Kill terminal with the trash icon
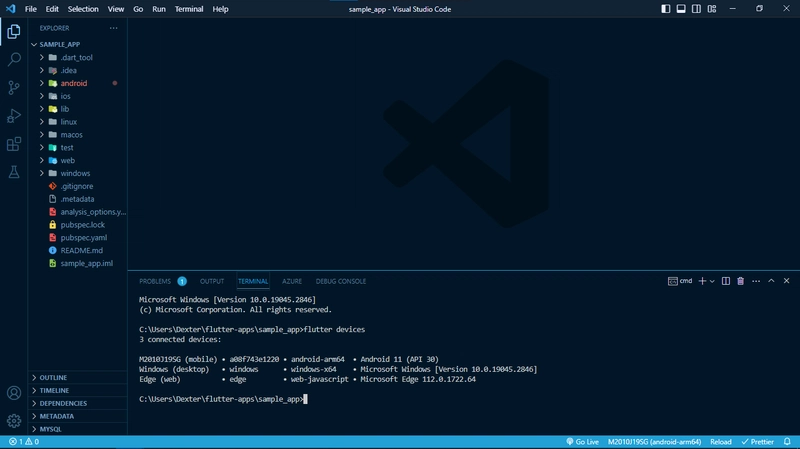 click(741, 281)
